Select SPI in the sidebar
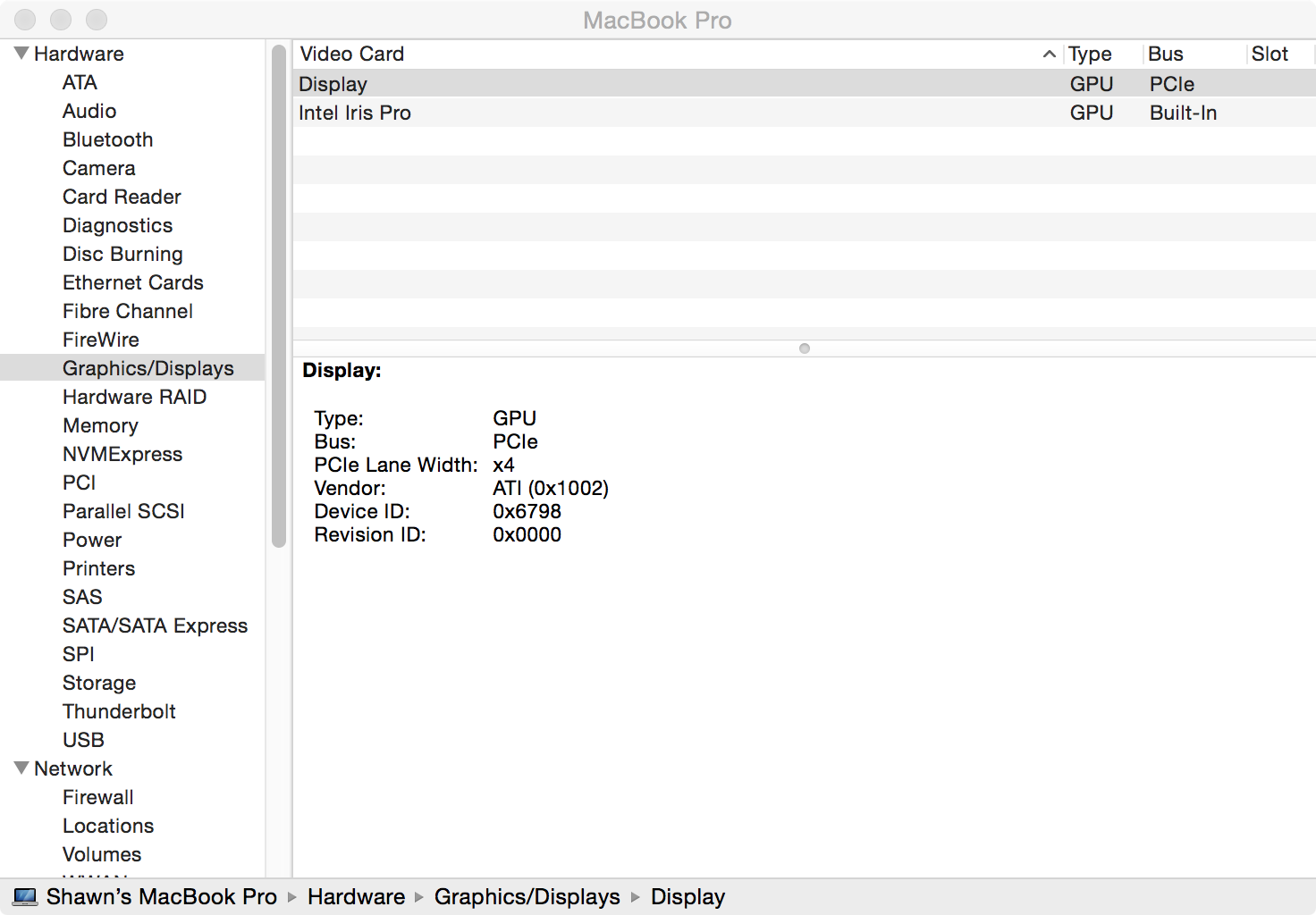This screenshot has height=915, width=1316. [79, 654]
